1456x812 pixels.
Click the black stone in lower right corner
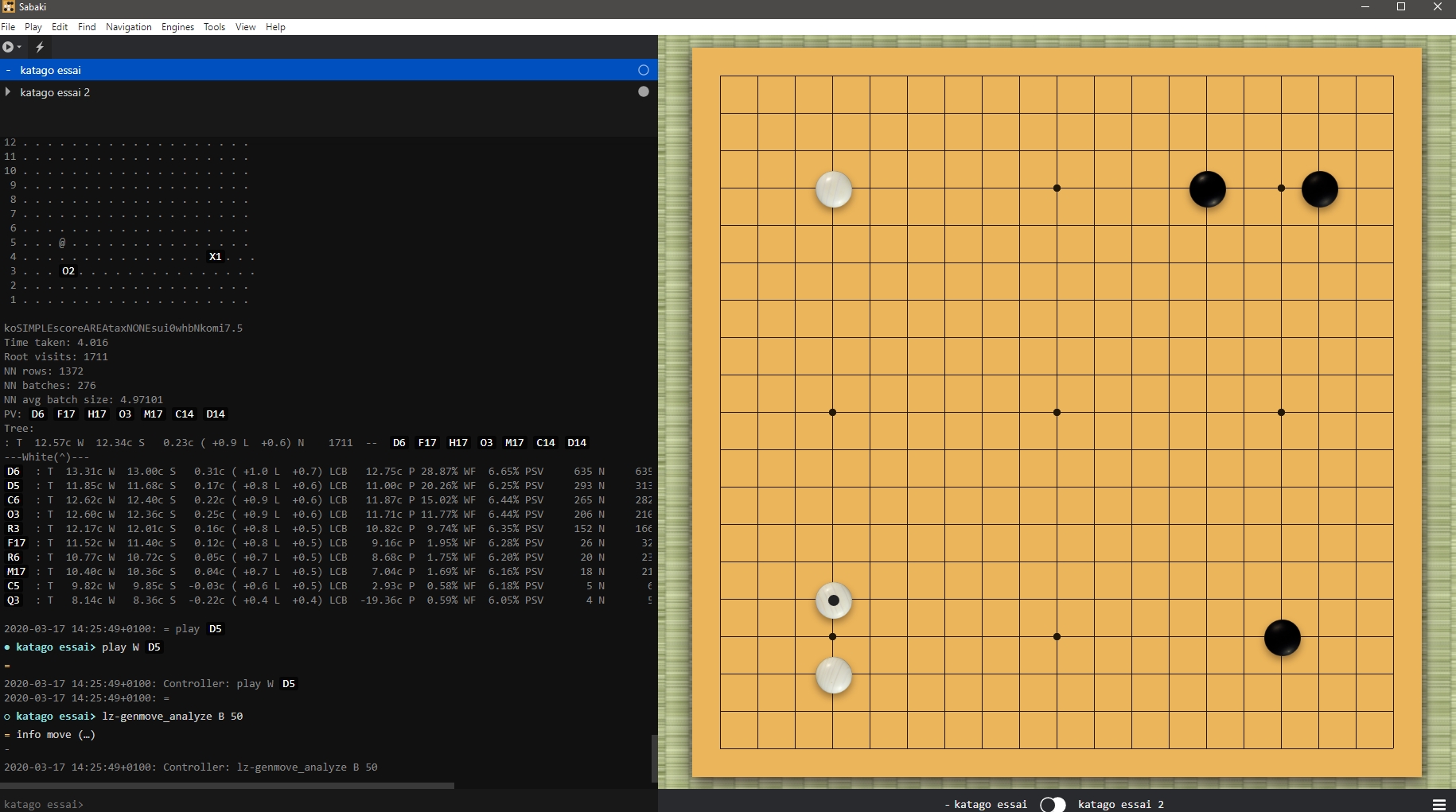[x=1282, y=638]
